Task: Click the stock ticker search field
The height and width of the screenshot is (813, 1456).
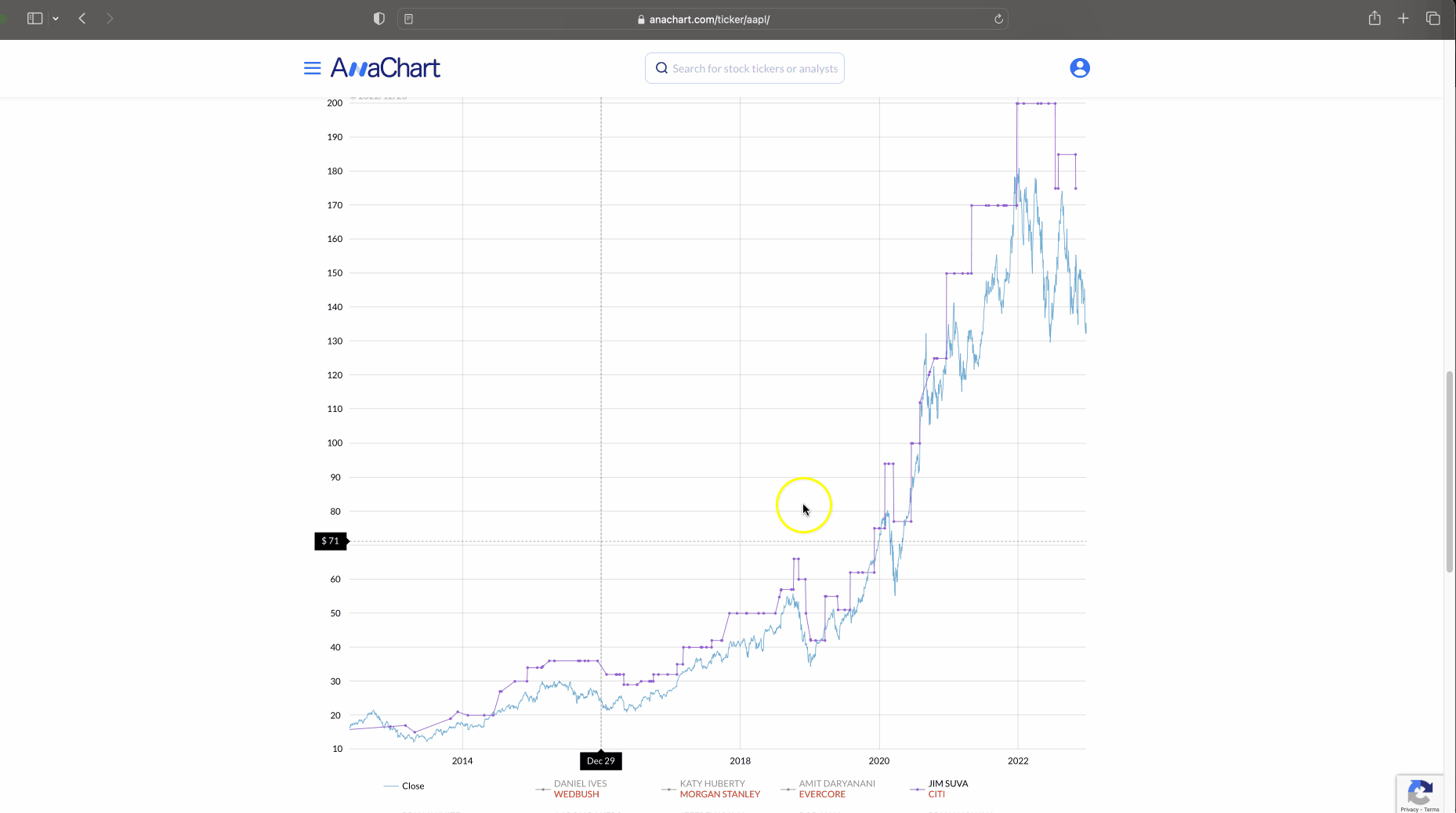Action: 754,68
